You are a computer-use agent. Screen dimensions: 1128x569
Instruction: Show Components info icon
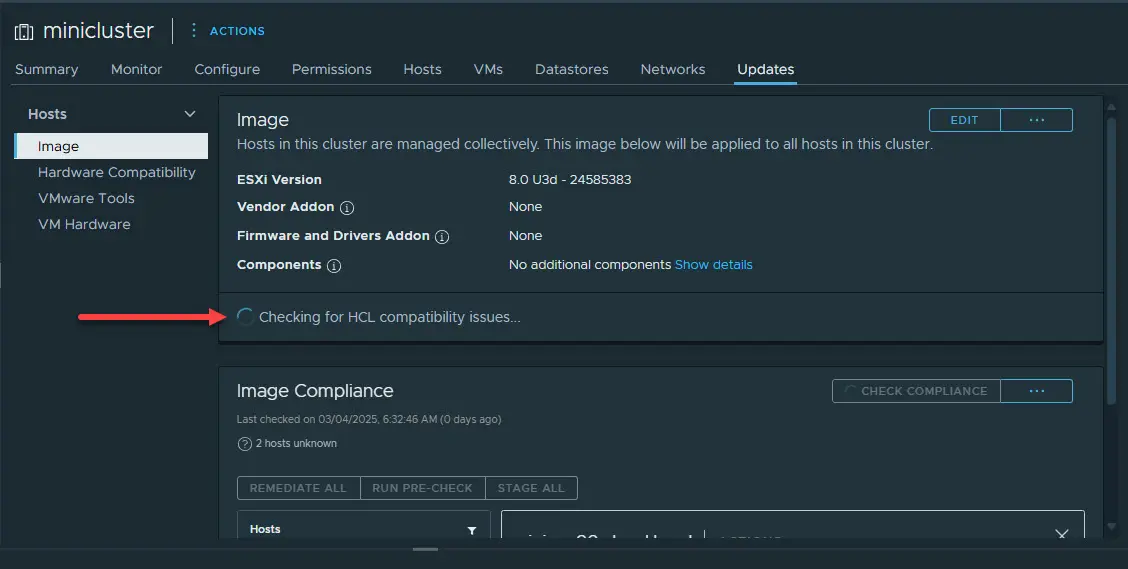click(334, 265)
